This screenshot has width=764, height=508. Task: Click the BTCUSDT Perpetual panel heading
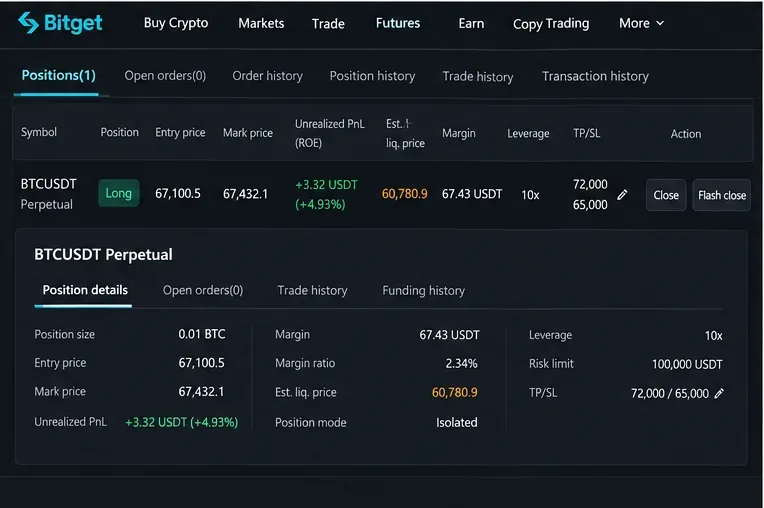coord(103,254)
